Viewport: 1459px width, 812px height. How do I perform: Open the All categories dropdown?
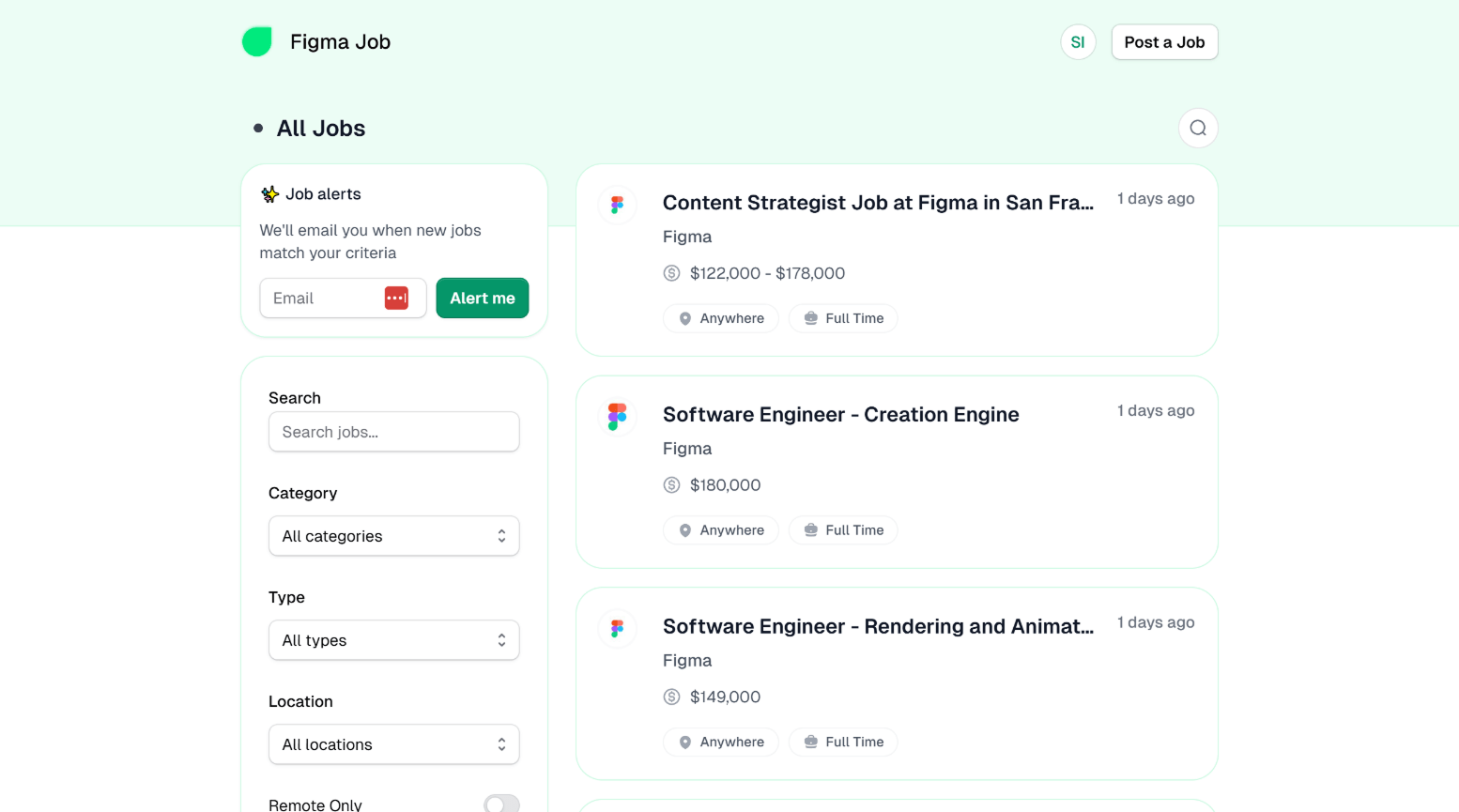[x=393, y=536]
